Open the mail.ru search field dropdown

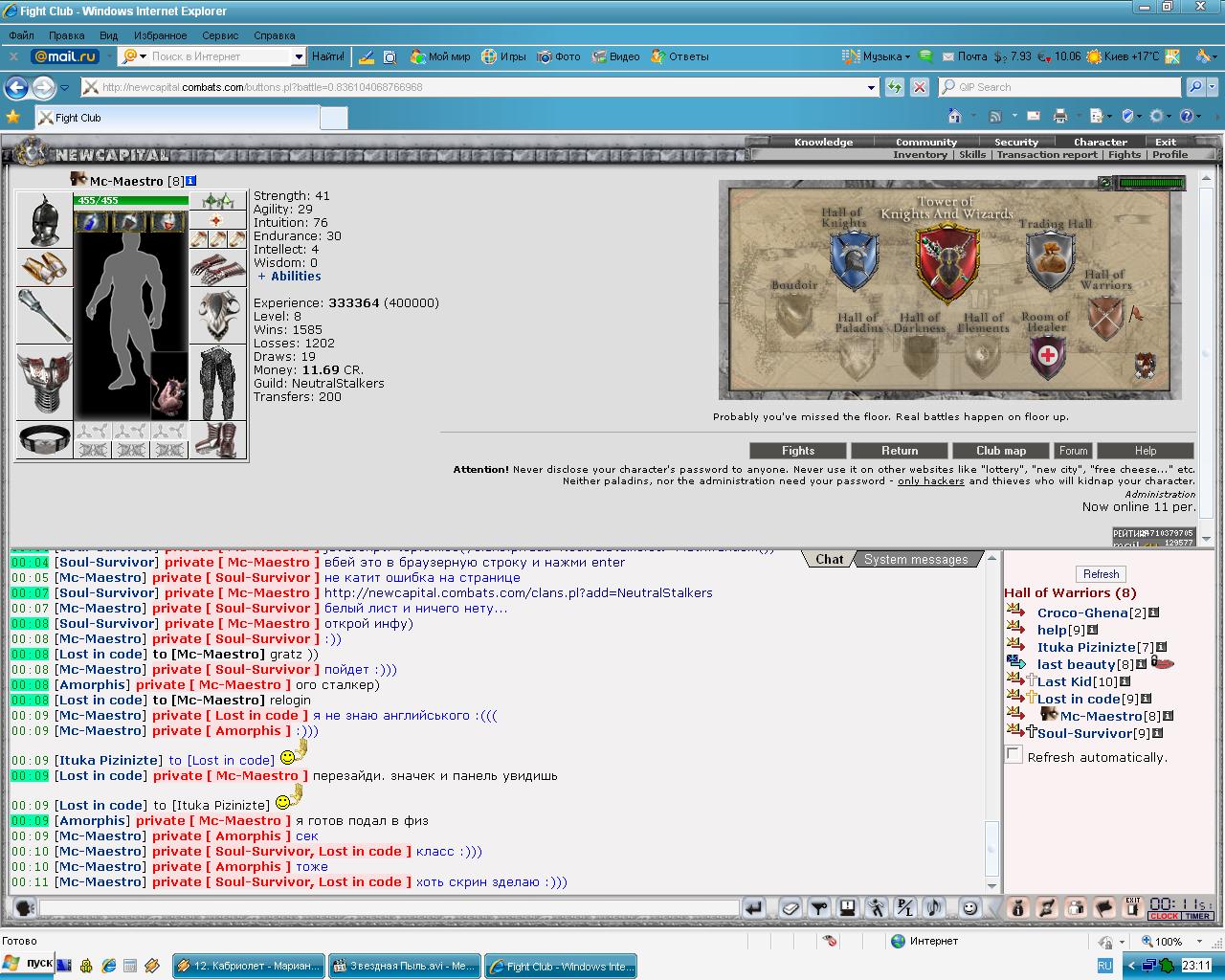(299, 56)
